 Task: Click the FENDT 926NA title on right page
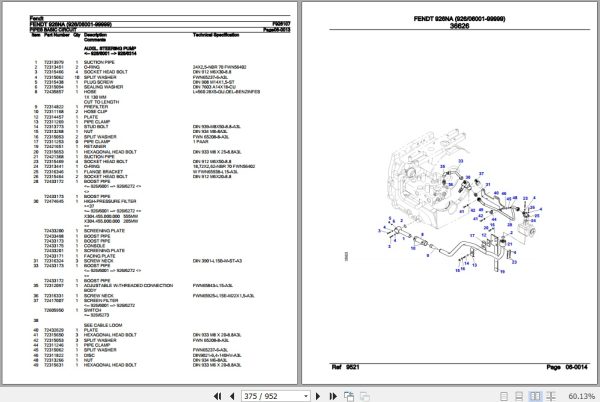click(459, 19)
